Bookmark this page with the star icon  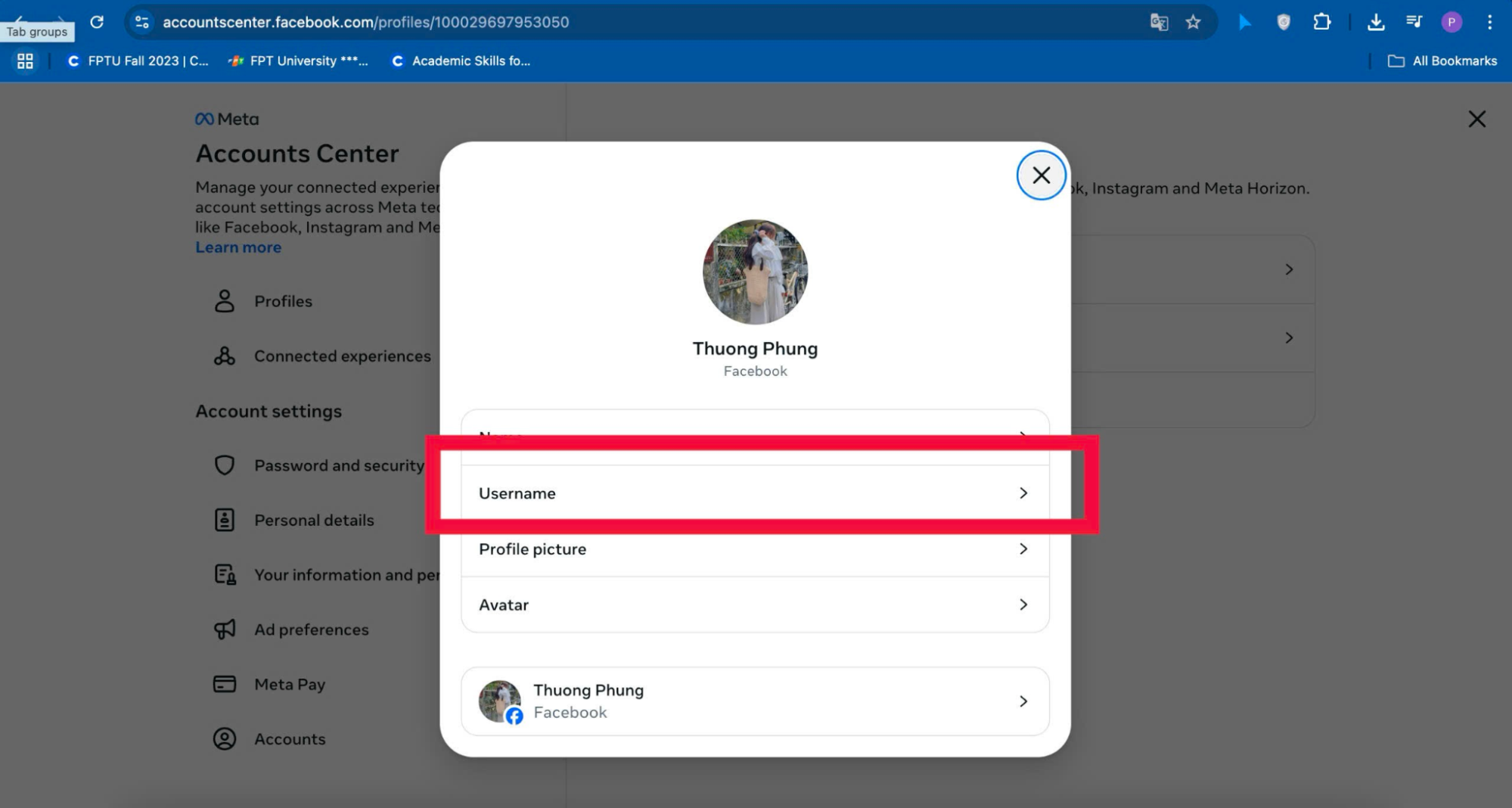point(1193,22)
